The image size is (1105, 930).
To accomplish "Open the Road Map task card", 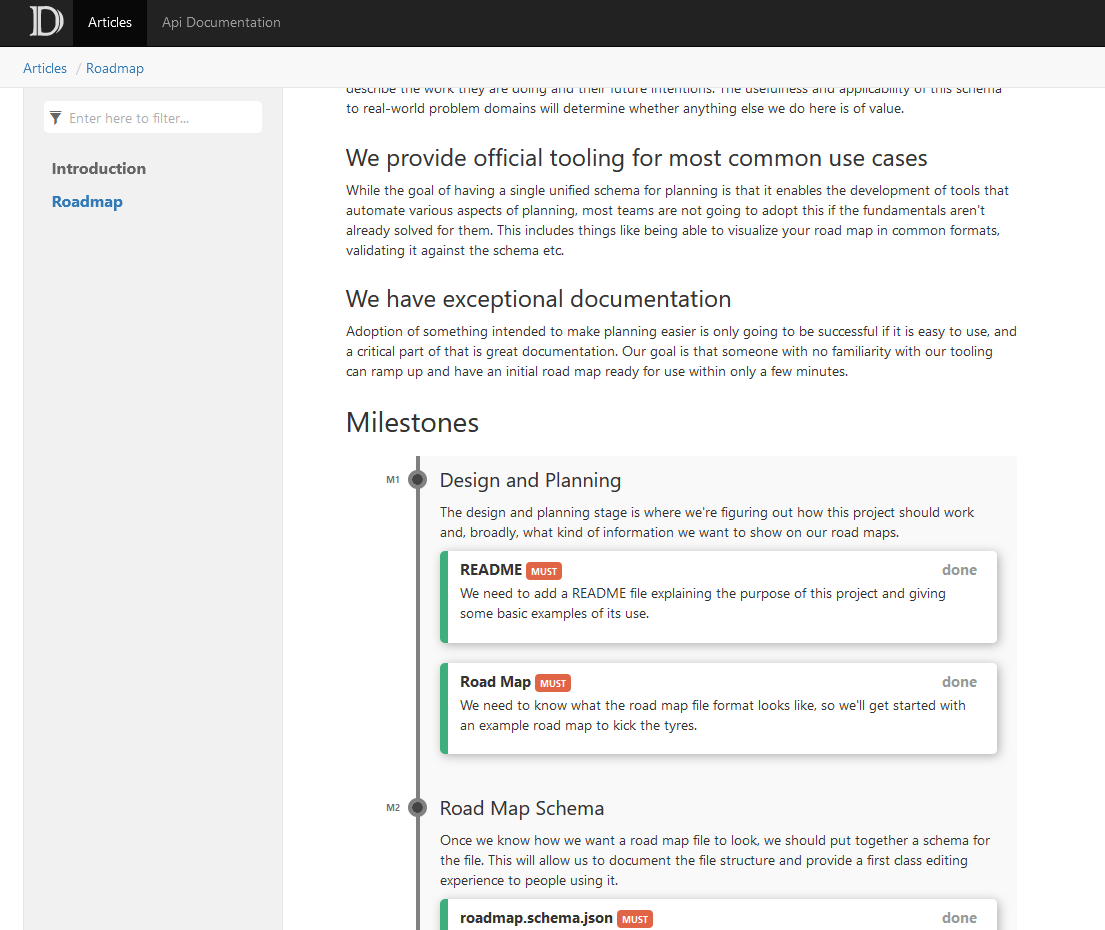I will coord(718,710).
